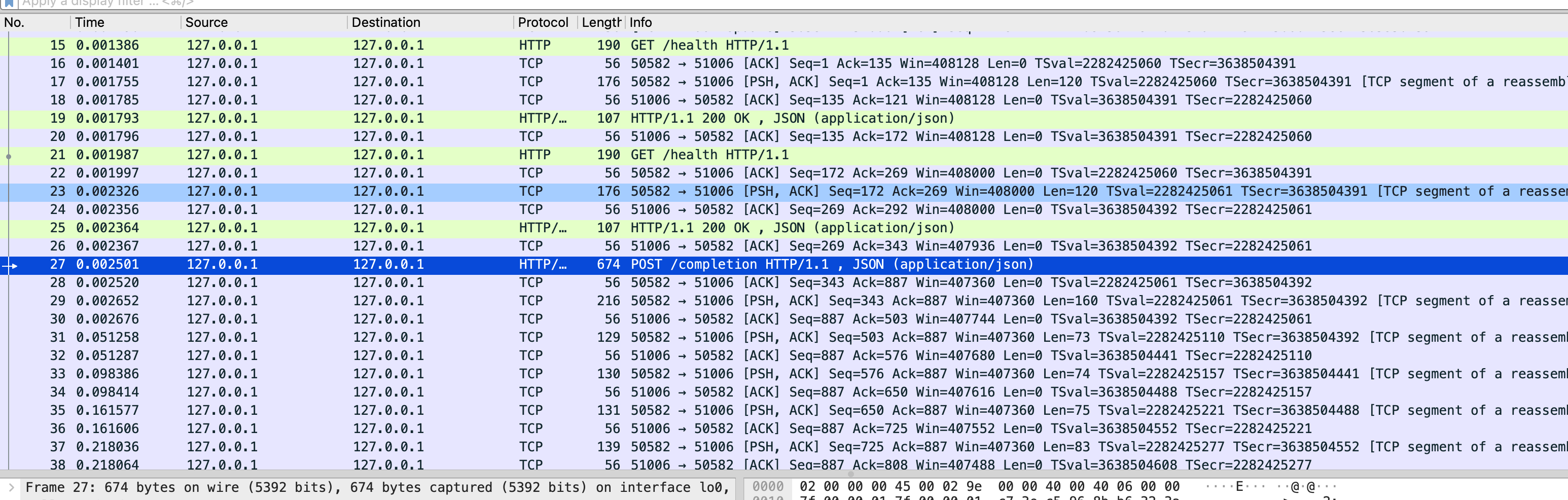Select packet 23 PSH ACK Seq=172
Viewport: 1568px width, 500px height.
tap(784, 192)
